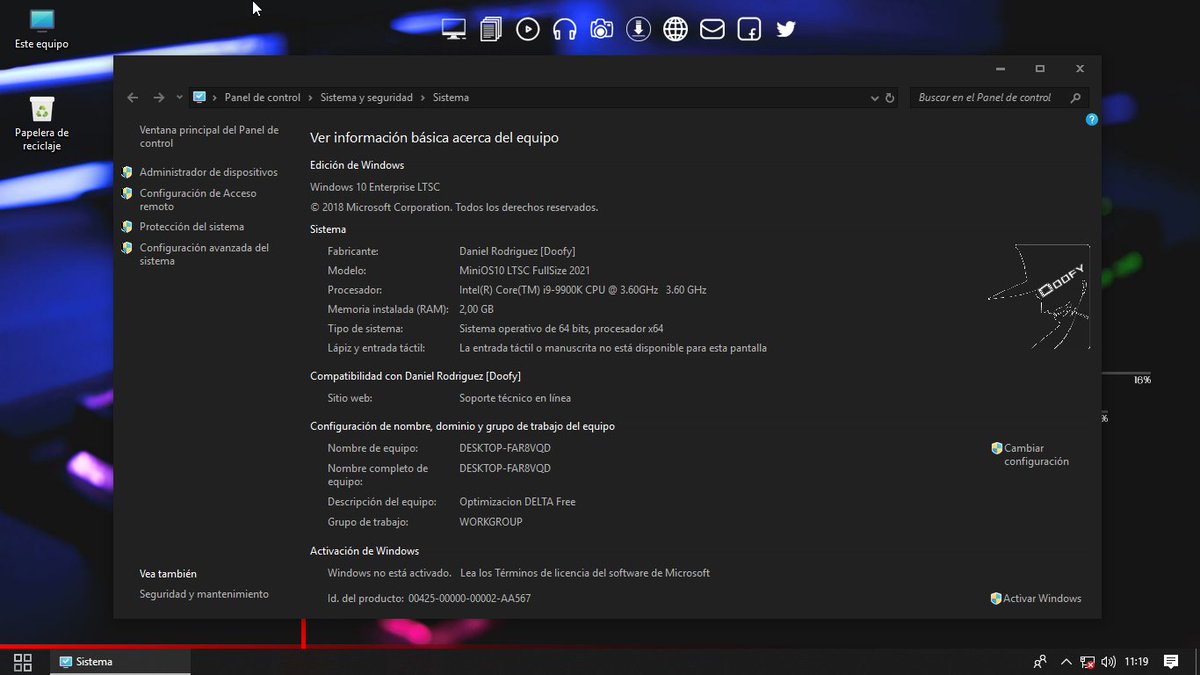
Task: Click the Sistema breadcrumb
Action: click(451, 98)
